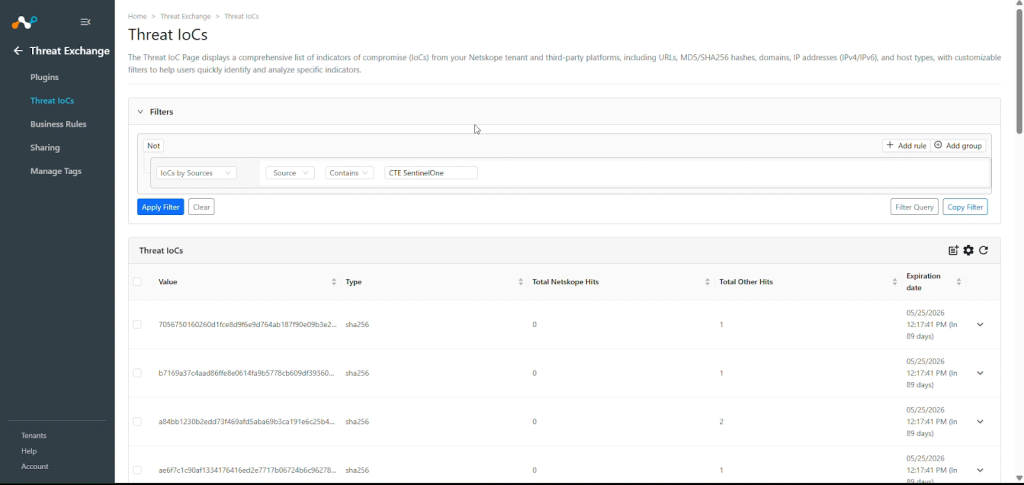Screen dimensions: 1024x485
Task: Sort by Total Other Hits arrows
Action: (895, 282)
